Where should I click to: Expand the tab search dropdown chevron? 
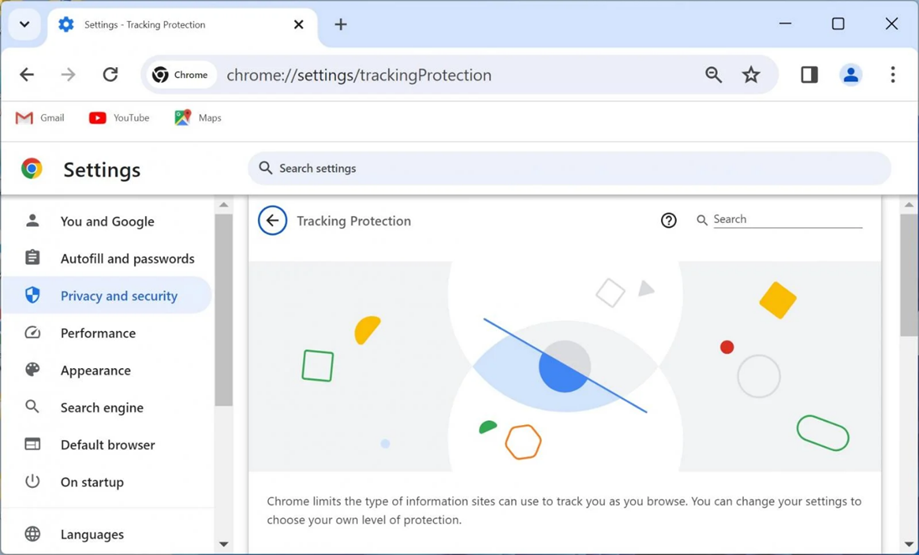point(24,25)
